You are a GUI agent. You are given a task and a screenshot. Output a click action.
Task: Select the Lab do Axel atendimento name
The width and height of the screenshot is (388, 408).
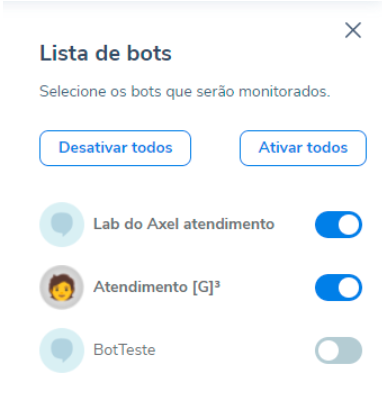[184, 224]
